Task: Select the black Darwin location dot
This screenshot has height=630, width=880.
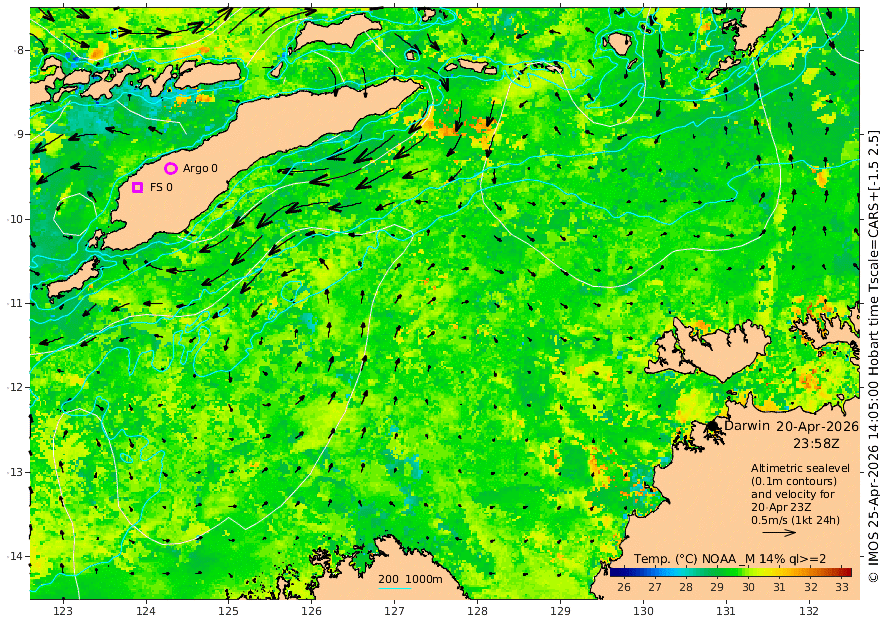Action: tap(713, 426)
